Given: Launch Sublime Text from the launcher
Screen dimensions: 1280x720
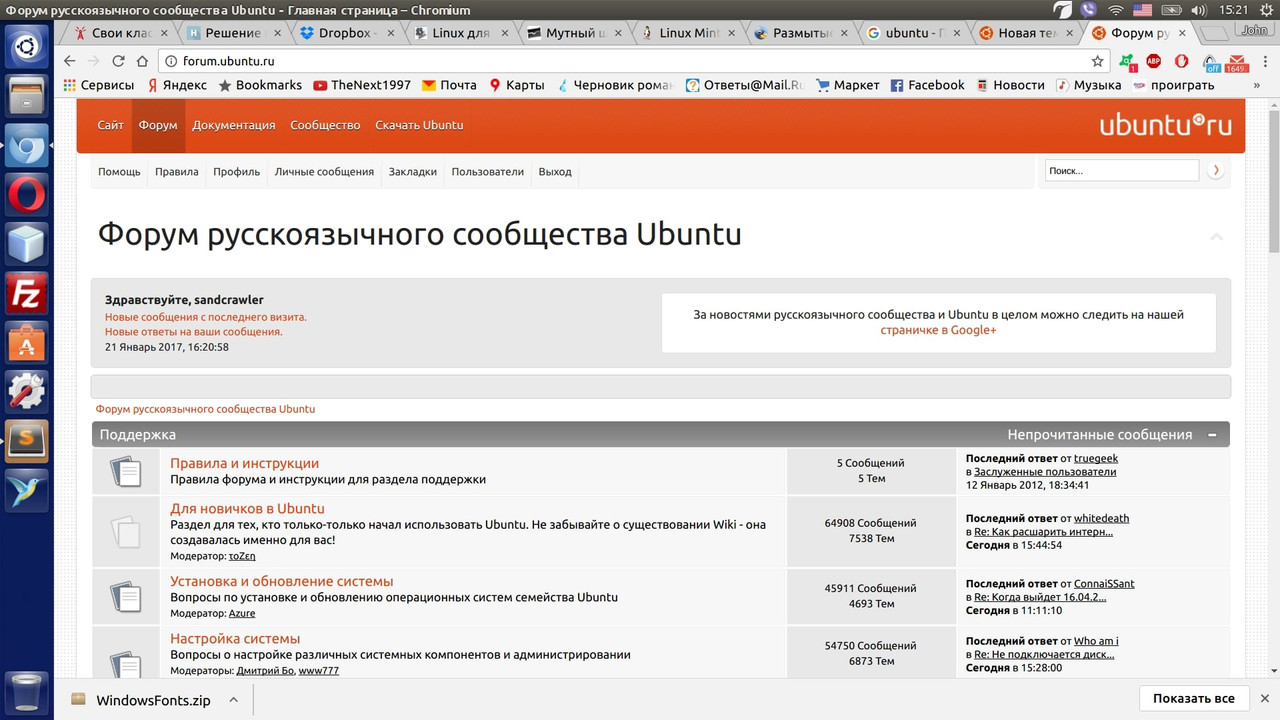Looking at the screenshot, I should coord(27,440).
